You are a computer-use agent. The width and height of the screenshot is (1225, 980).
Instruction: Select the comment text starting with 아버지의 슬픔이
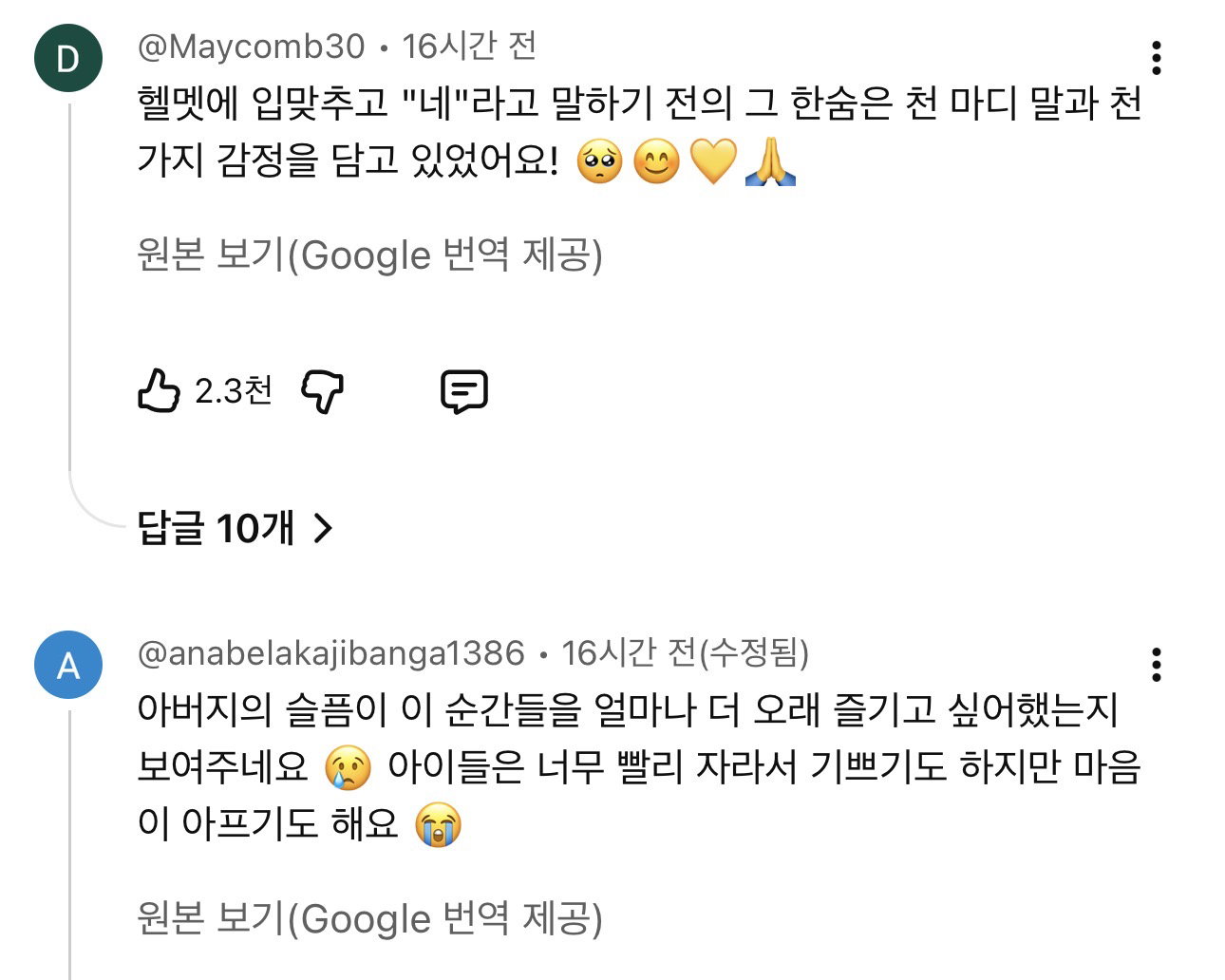point(639,767)
